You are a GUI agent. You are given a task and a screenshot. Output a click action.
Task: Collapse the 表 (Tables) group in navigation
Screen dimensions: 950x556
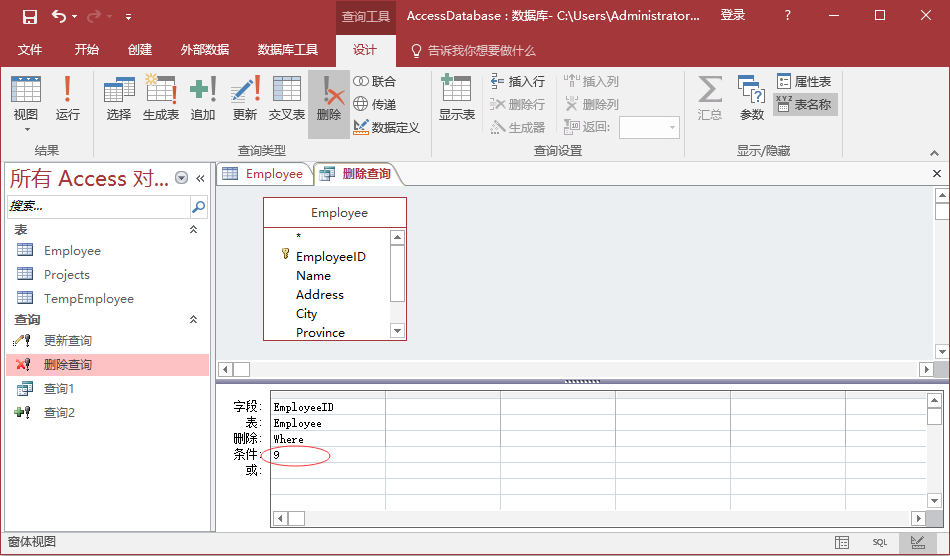[x=194, y=230]
